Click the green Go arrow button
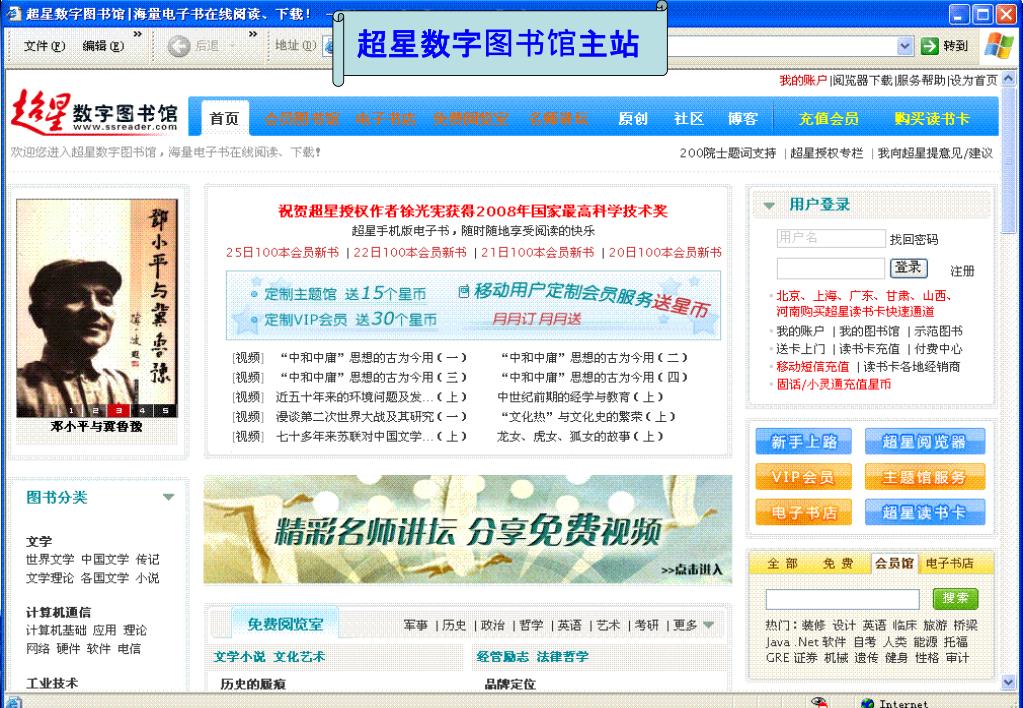This screenshot has width=1023, height=708. (929, 46)
